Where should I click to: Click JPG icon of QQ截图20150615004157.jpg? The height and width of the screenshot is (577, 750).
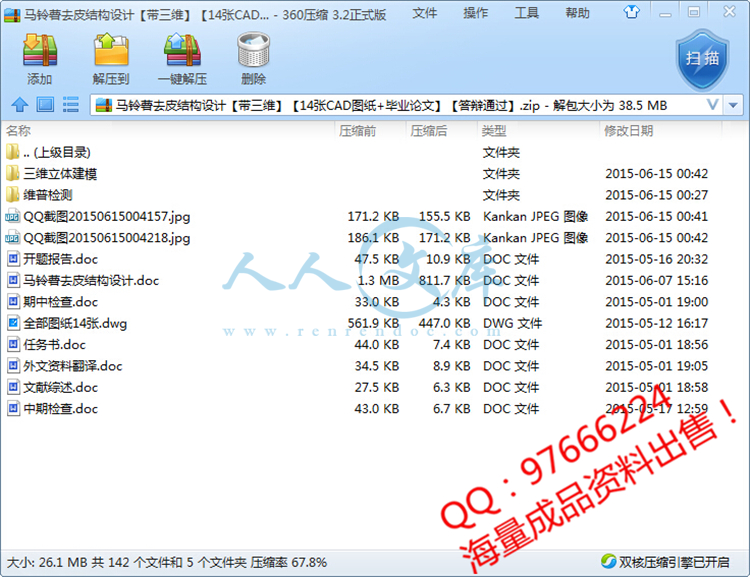tap(13, 216)
